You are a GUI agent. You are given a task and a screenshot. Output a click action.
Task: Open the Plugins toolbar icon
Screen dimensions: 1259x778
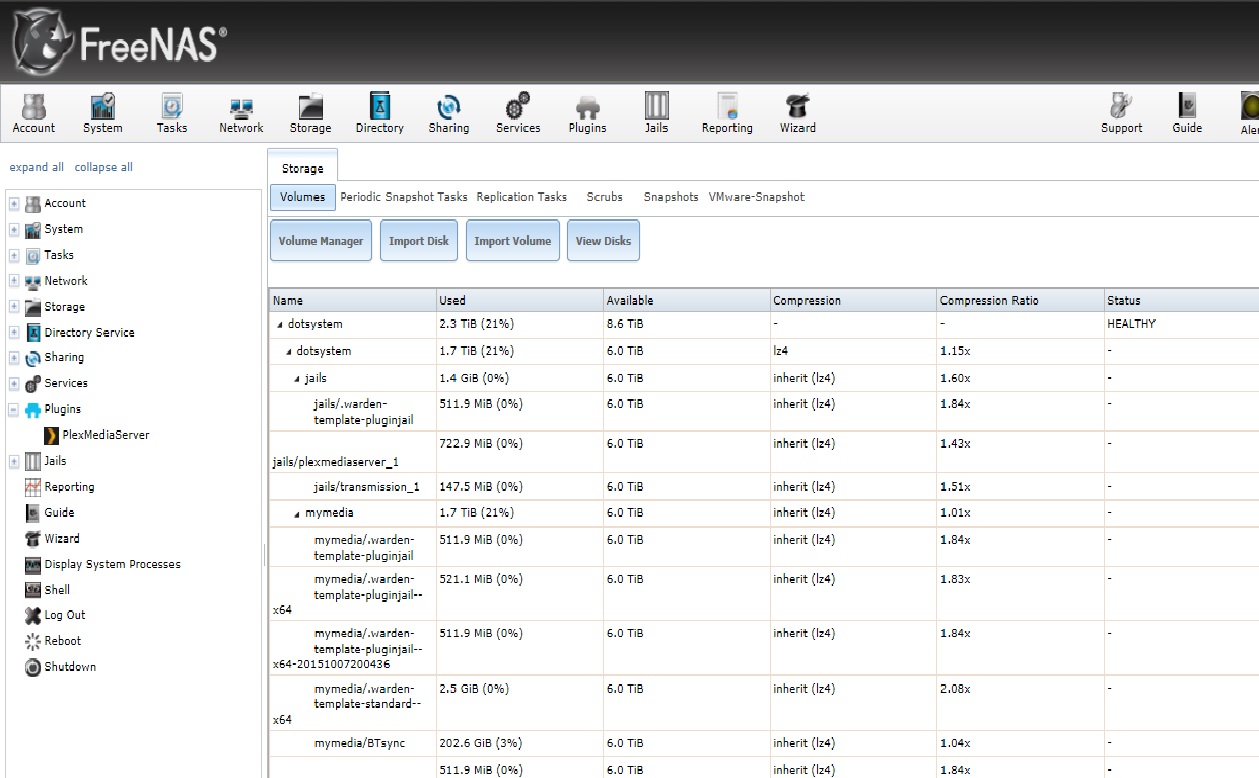click(x=588, y=113)
